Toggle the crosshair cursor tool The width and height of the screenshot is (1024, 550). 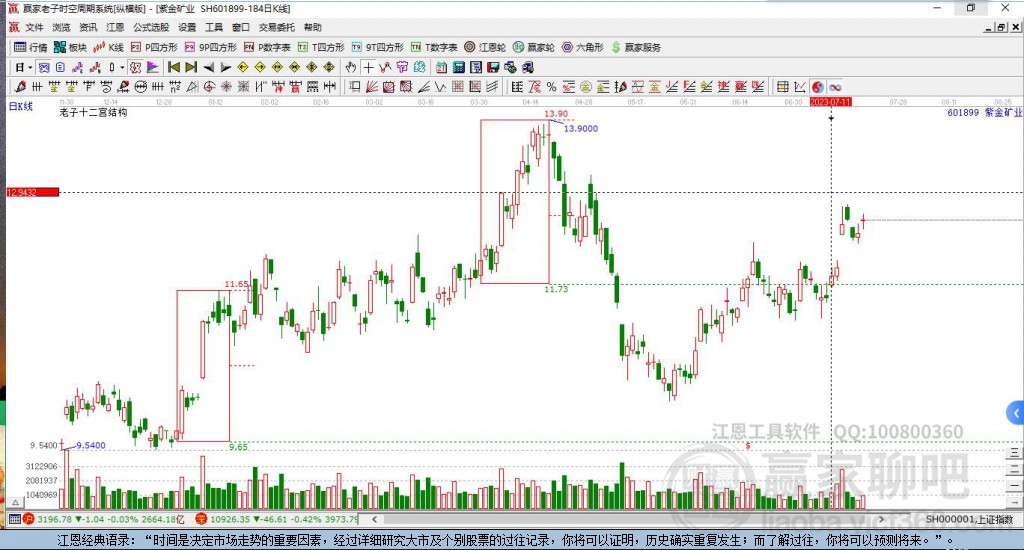[x=368, y=67]
